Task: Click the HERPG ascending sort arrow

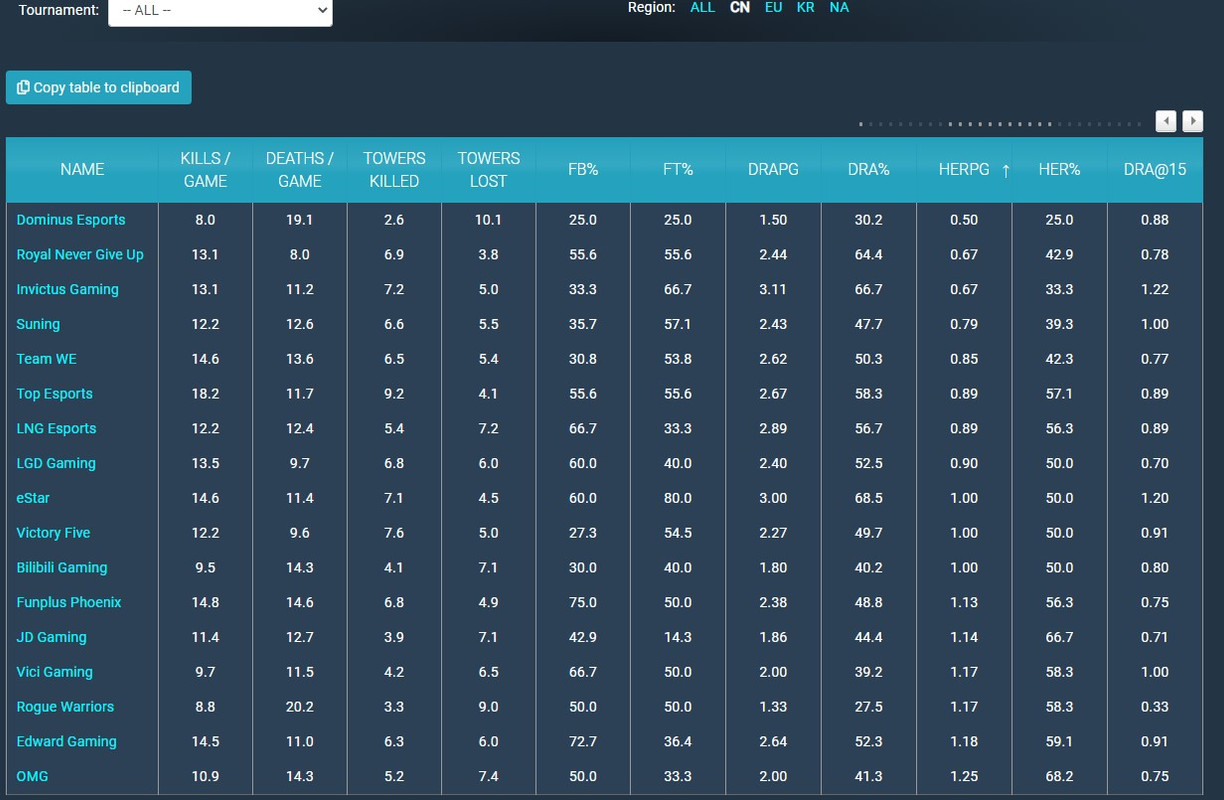Action: 1005,170
